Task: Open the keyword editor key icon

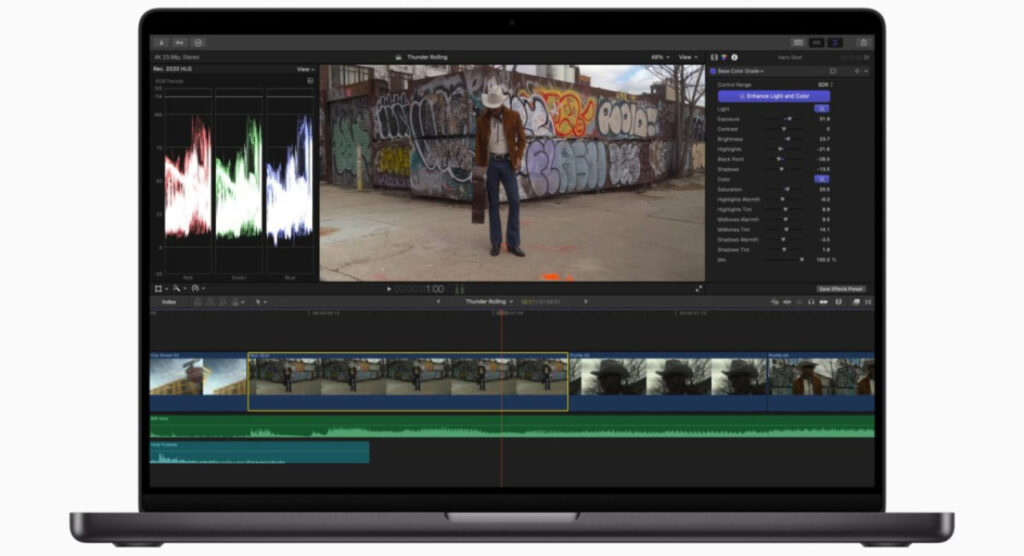Action: [x=179, y=42]
